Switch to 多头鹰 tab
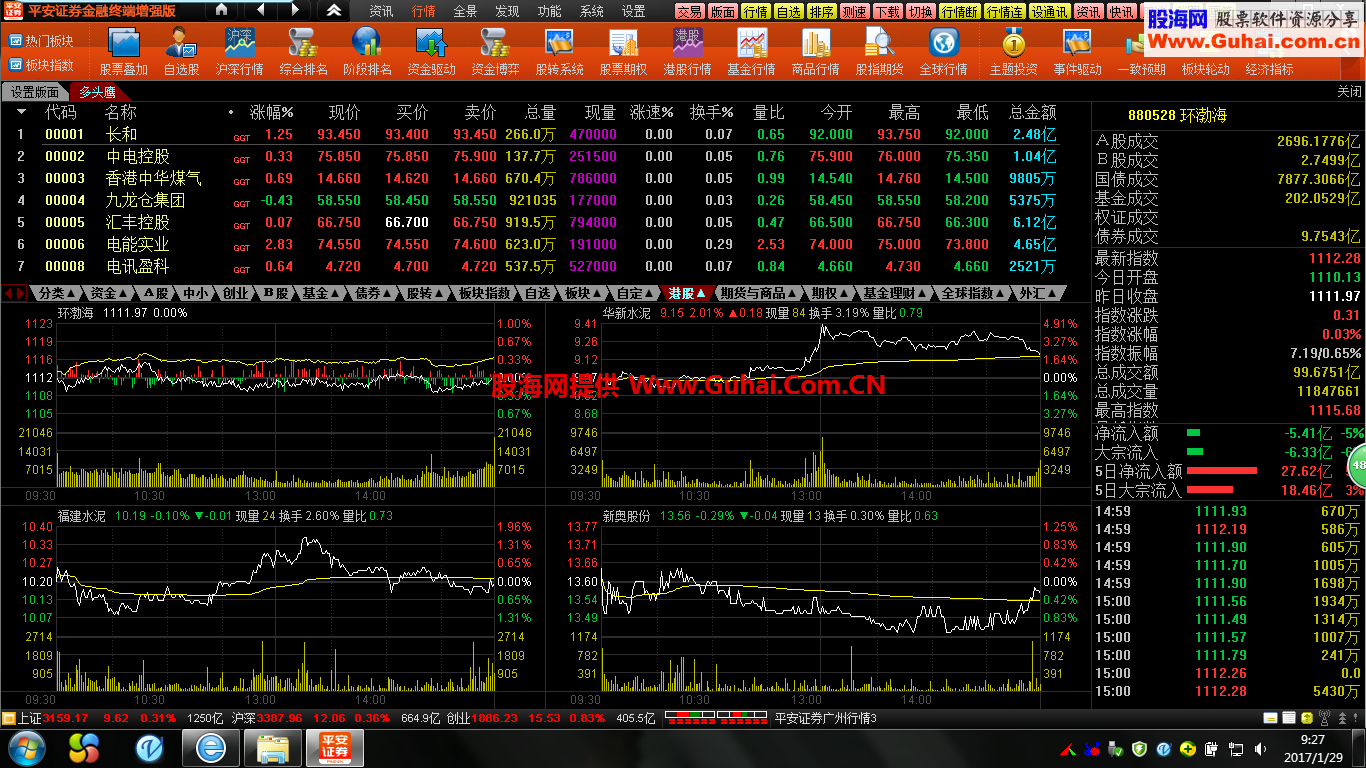Image resolution: width=1366 pixels, height=768 pixels. pos(97,92)
